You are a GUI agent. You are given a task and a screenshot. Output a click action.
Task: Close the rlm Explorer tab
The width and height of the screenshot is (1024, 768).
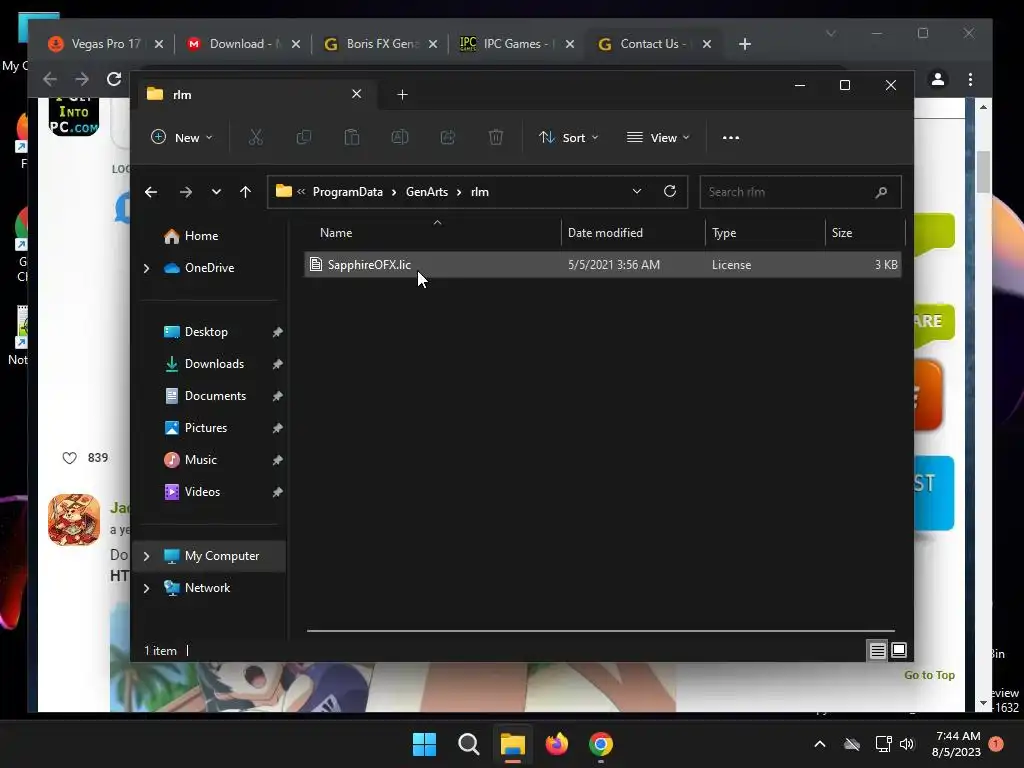coord(357,94)
